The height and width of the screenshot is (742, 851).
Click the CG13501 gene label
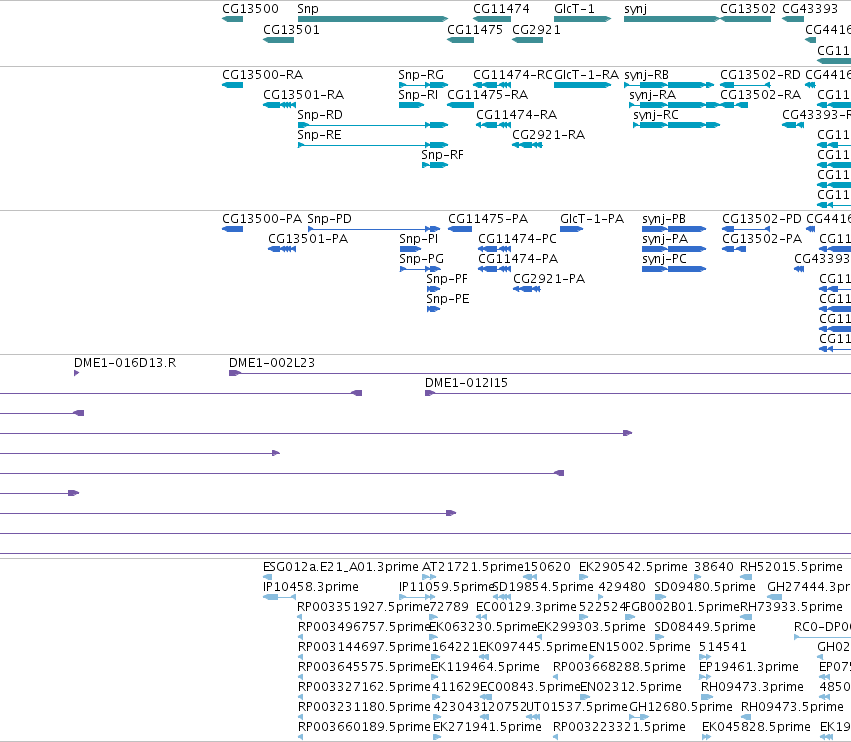coord(291,29)
